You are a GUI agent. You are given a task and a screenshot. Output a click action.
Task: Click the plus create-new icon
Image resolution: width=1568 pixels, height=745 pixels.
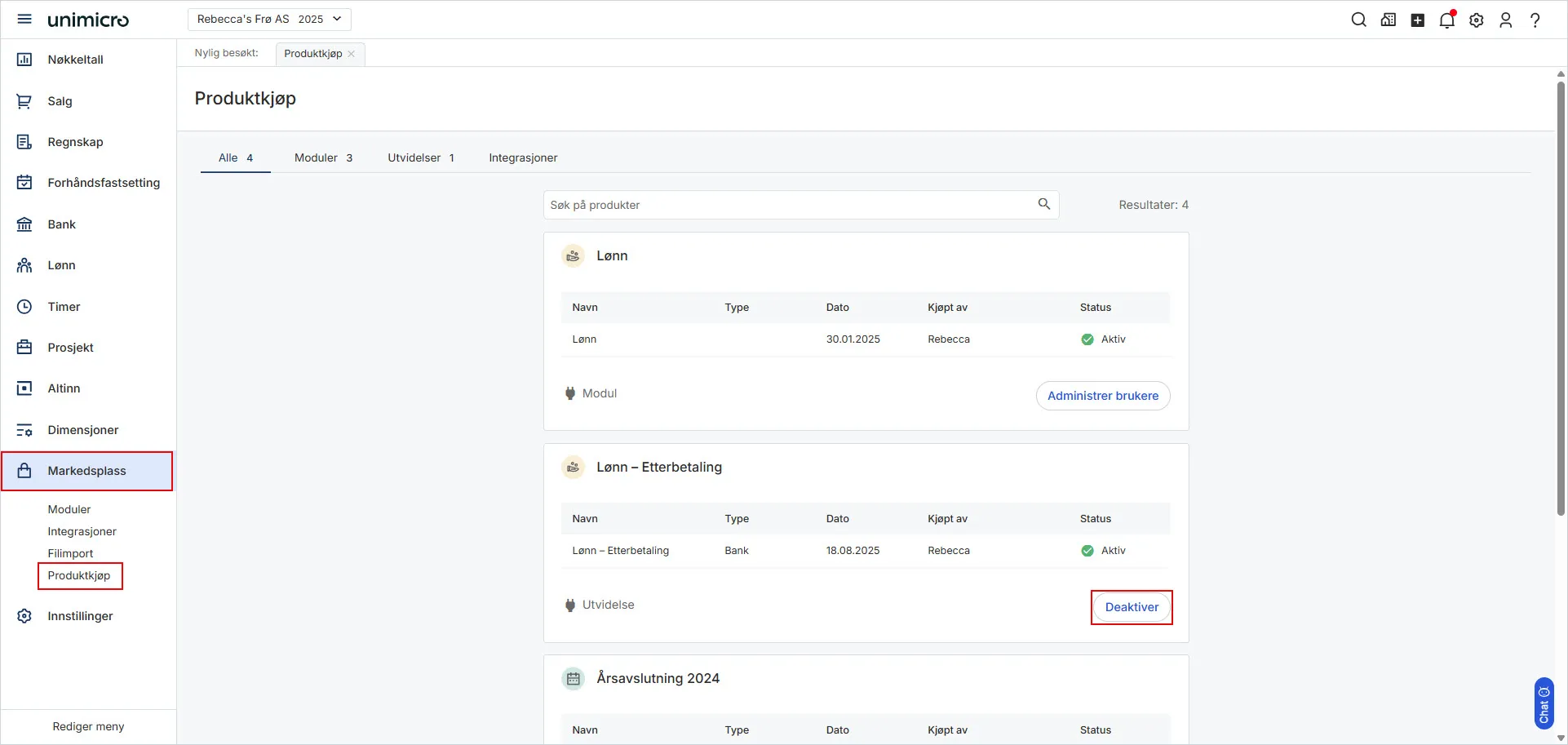1417,20
